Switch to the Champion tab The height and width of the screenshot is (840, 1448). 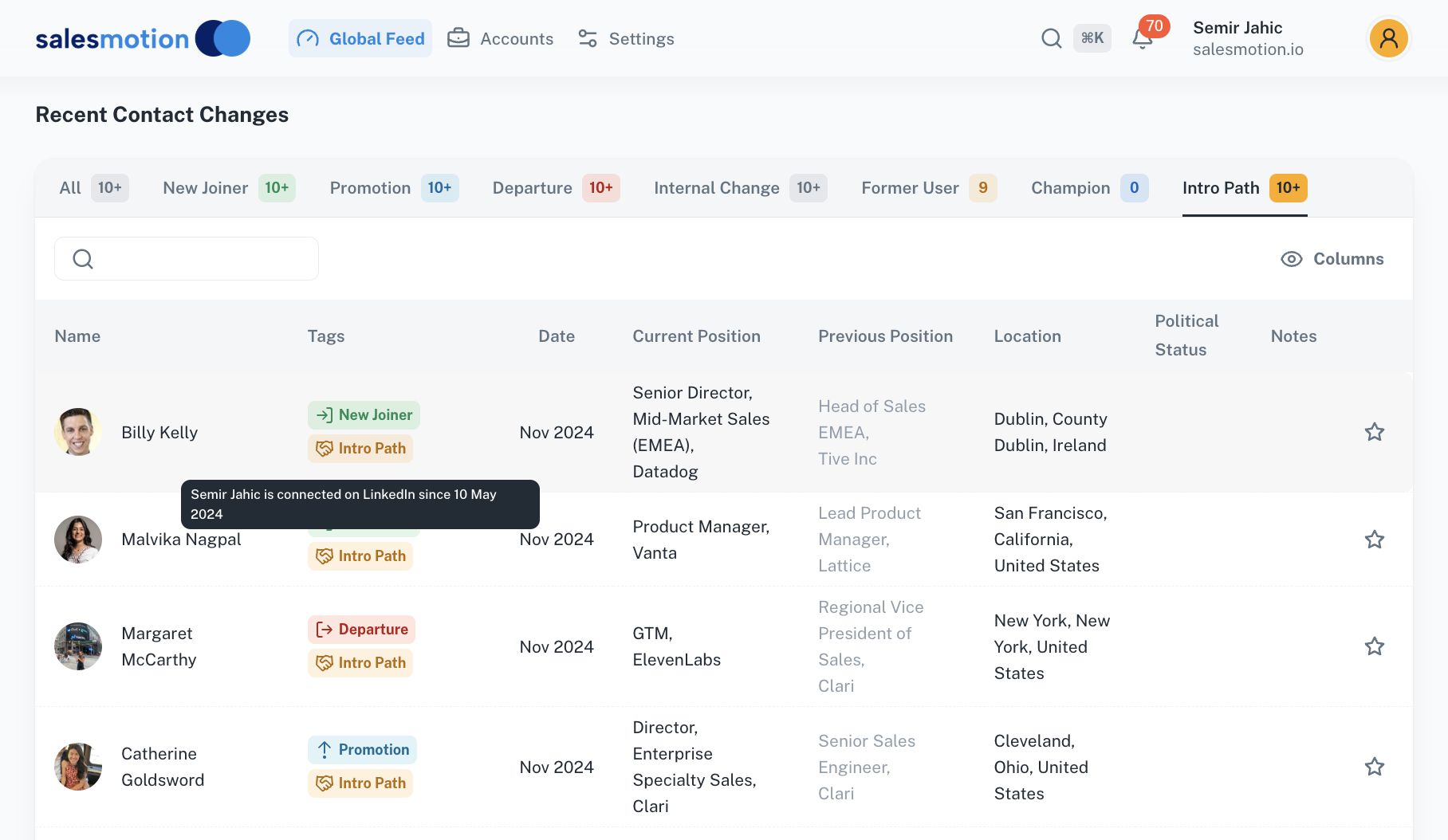[x=1089, y=188]
